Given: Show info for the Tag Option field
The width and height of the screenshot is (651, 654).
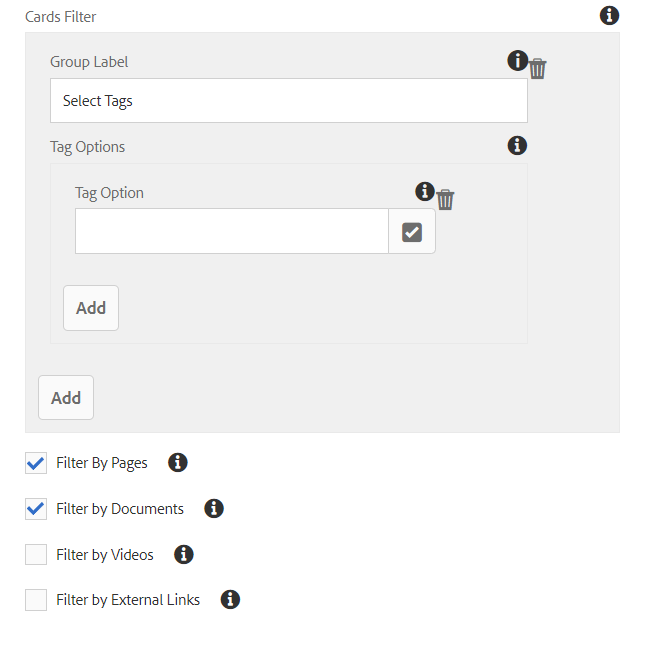Looking at the screenshot, I should coord(425,191).
